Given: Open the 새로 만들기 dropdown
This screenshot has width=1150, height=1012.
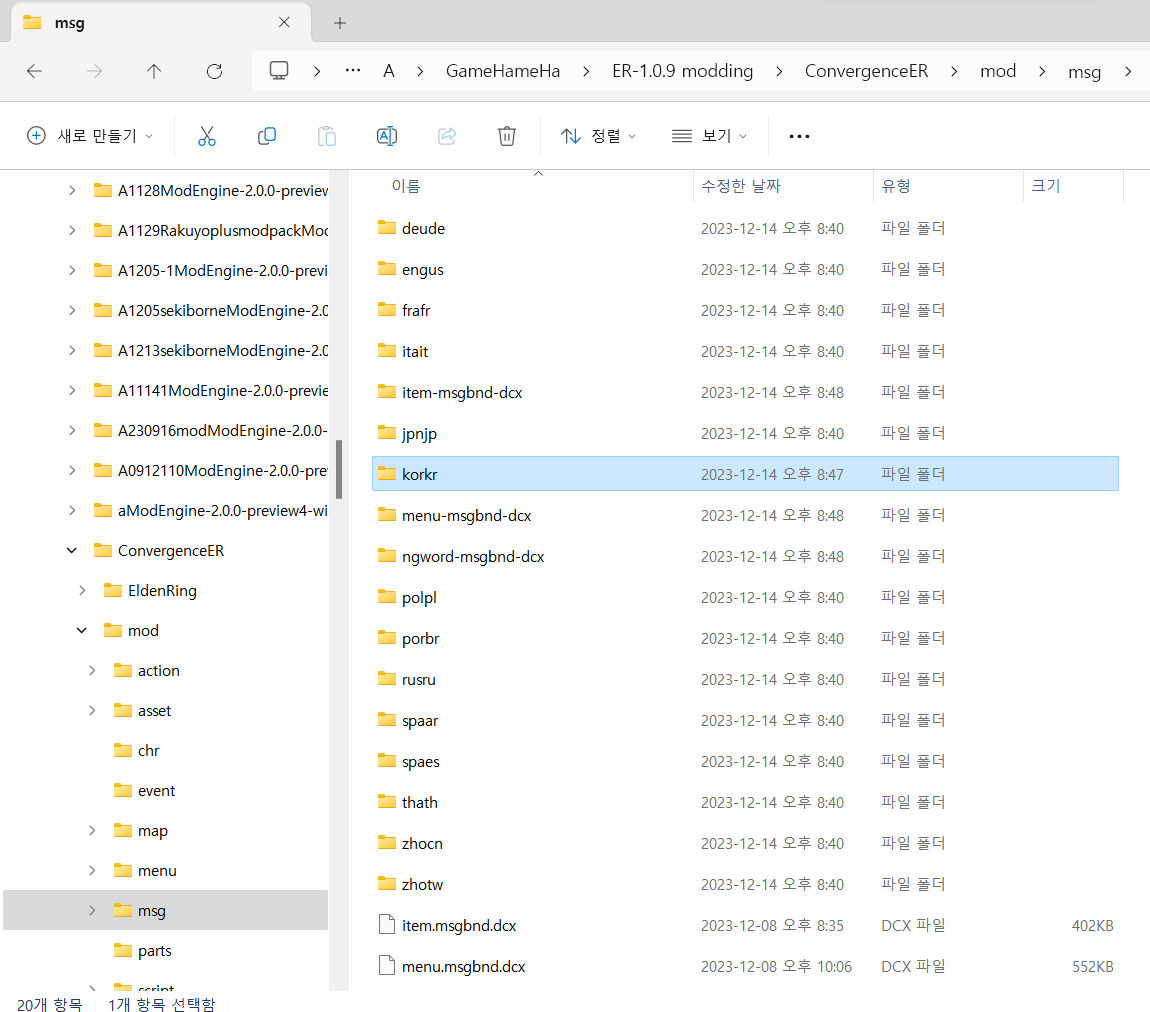Looking at the screenshot, I should [90, 136].
